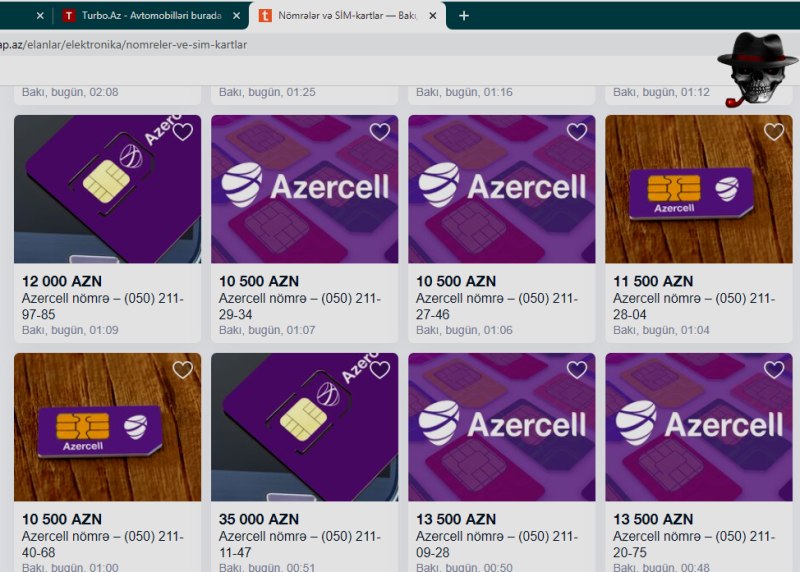The image size is (800, 572).
Task: Click the orange tap.az tab favicon
Action: click(x=265, y=16)
